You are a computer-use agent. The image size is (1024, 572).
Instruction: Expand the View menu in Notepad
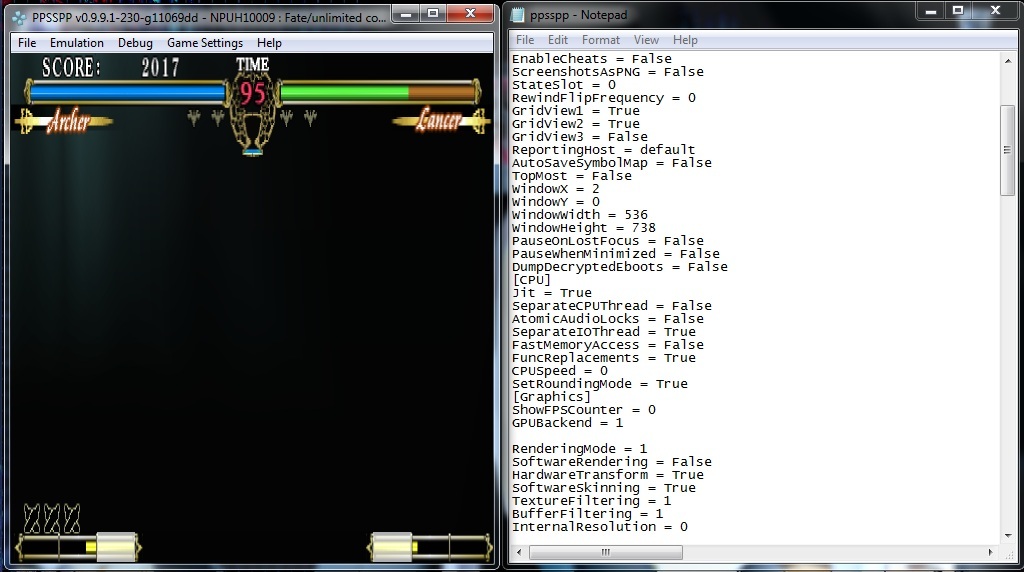(x=646, y=40)
